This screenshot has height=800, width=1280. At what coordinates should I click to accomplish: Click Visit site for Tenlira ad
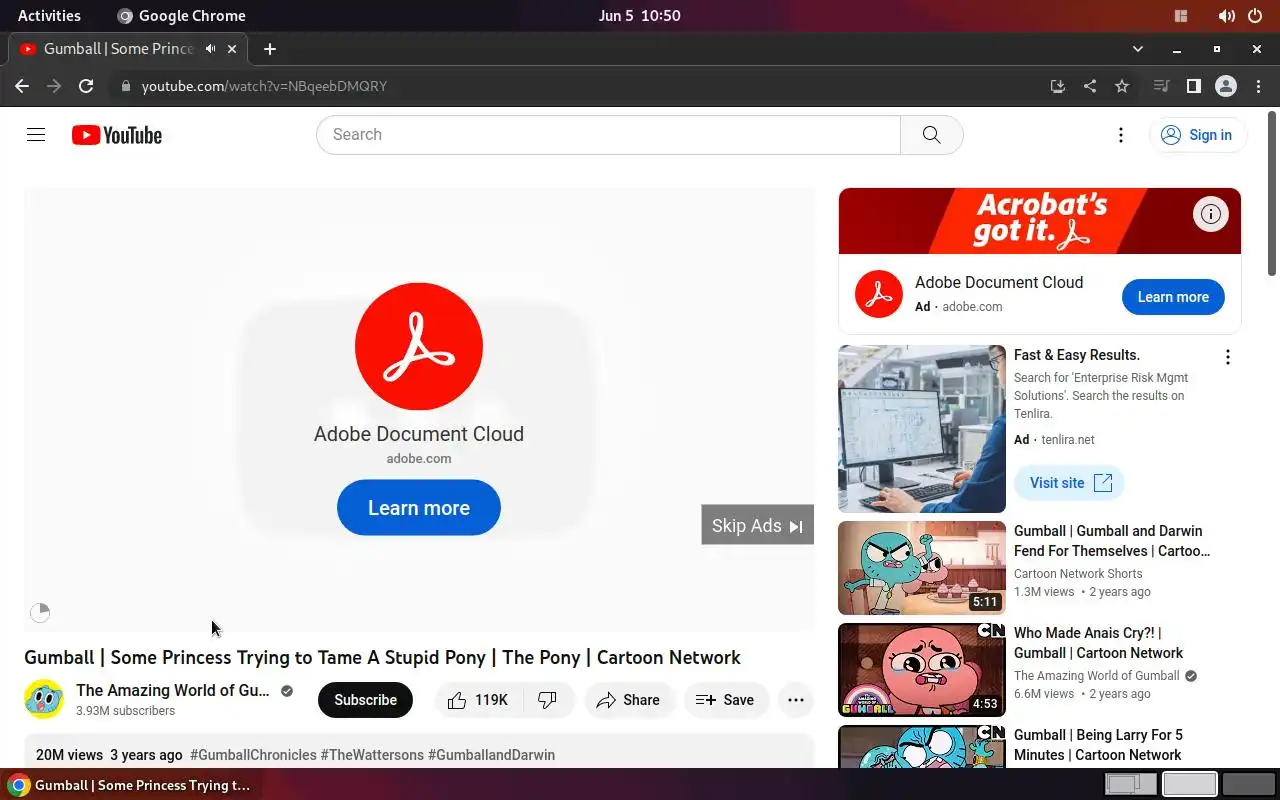click(x=1069, y=483)
